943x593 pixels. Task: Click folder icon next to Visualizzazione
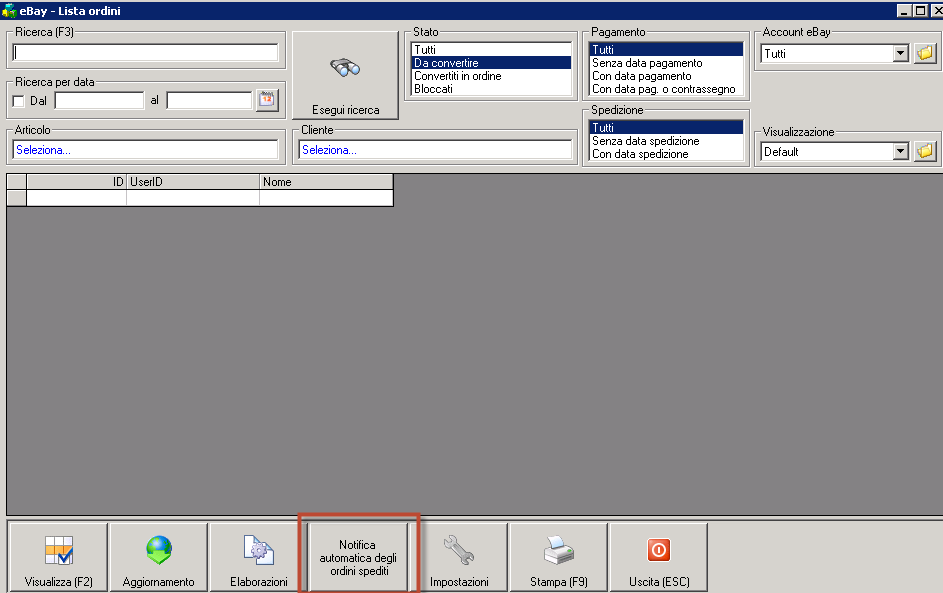925,152
